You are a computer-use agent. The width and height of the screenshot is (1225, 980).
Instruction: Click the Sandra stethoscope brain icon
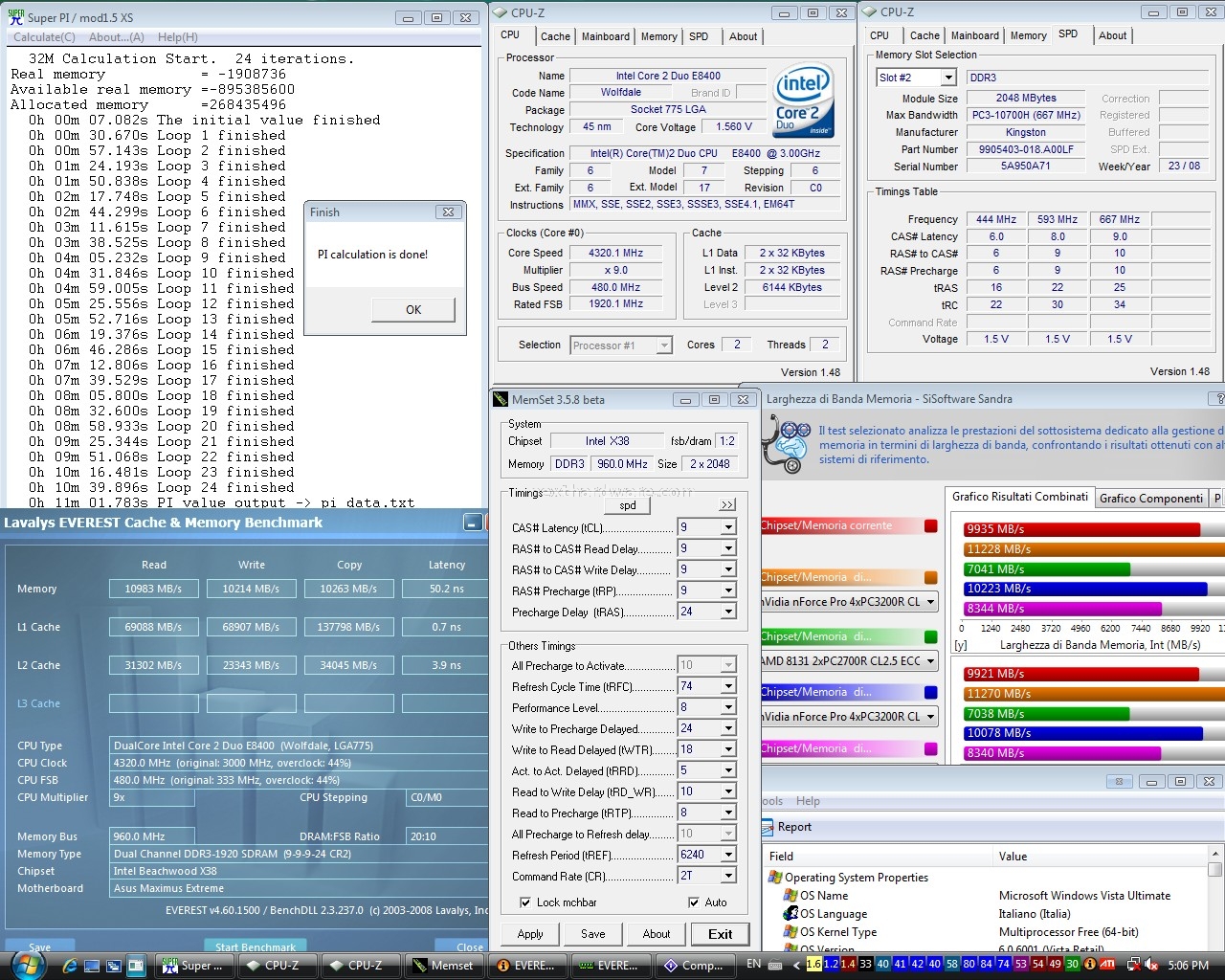tap(790, 445)
